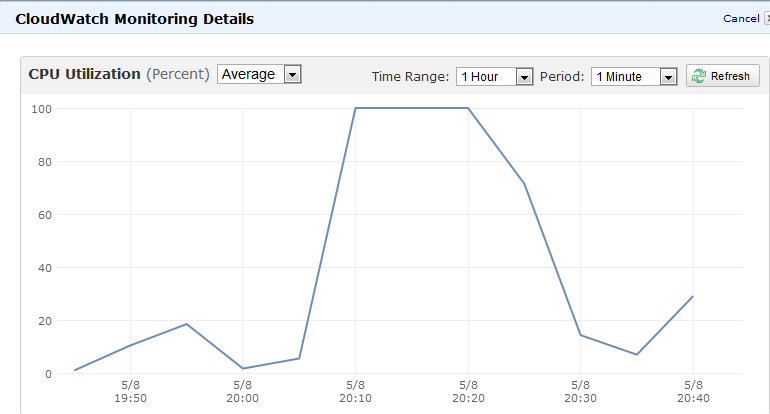Click the (Percent) unit label
The width and height of the screenshot is (770, 414).
tap(178, 74)
